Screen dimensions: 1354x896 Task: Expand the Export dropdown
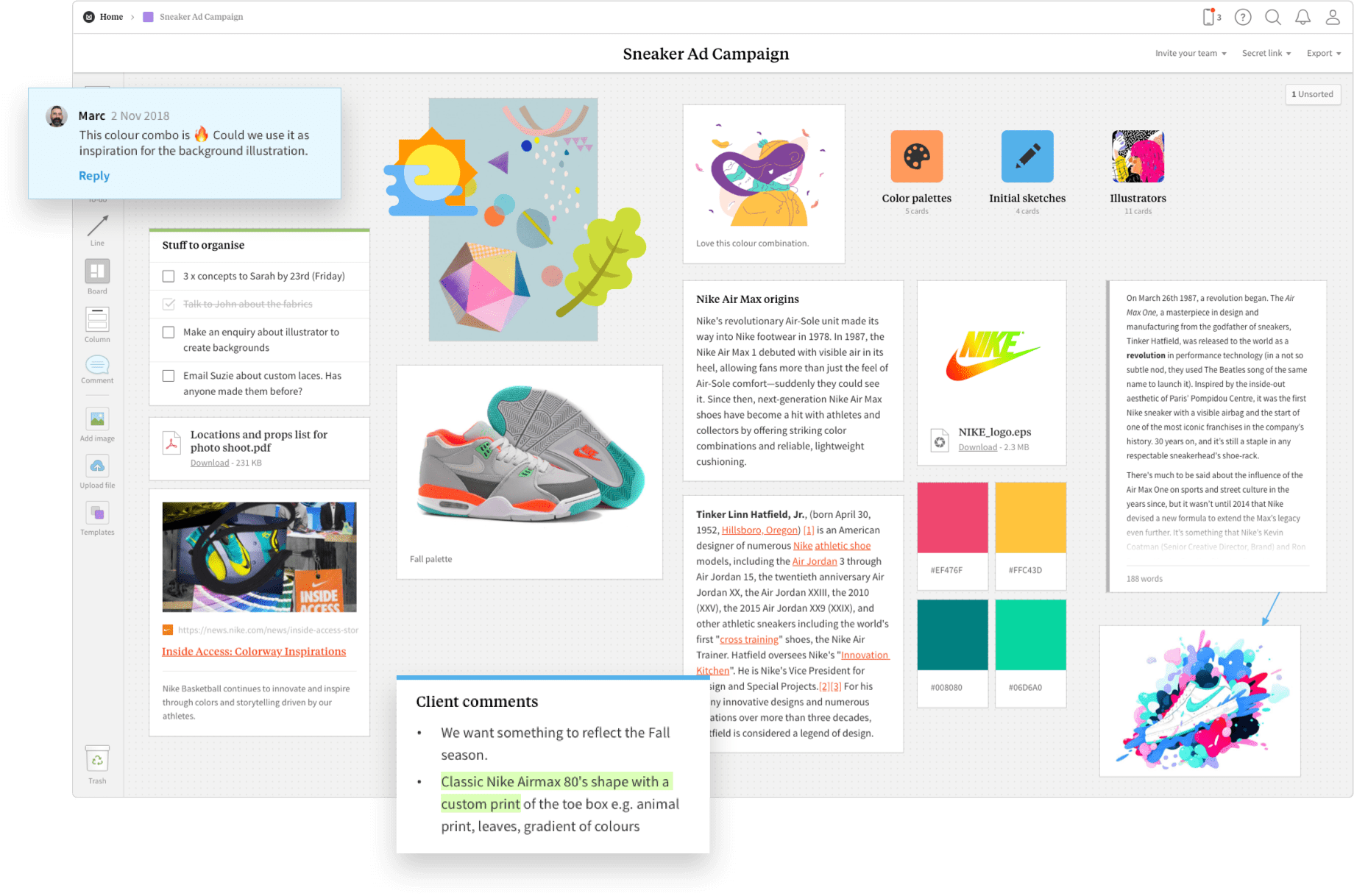(x=1324, y=53)
